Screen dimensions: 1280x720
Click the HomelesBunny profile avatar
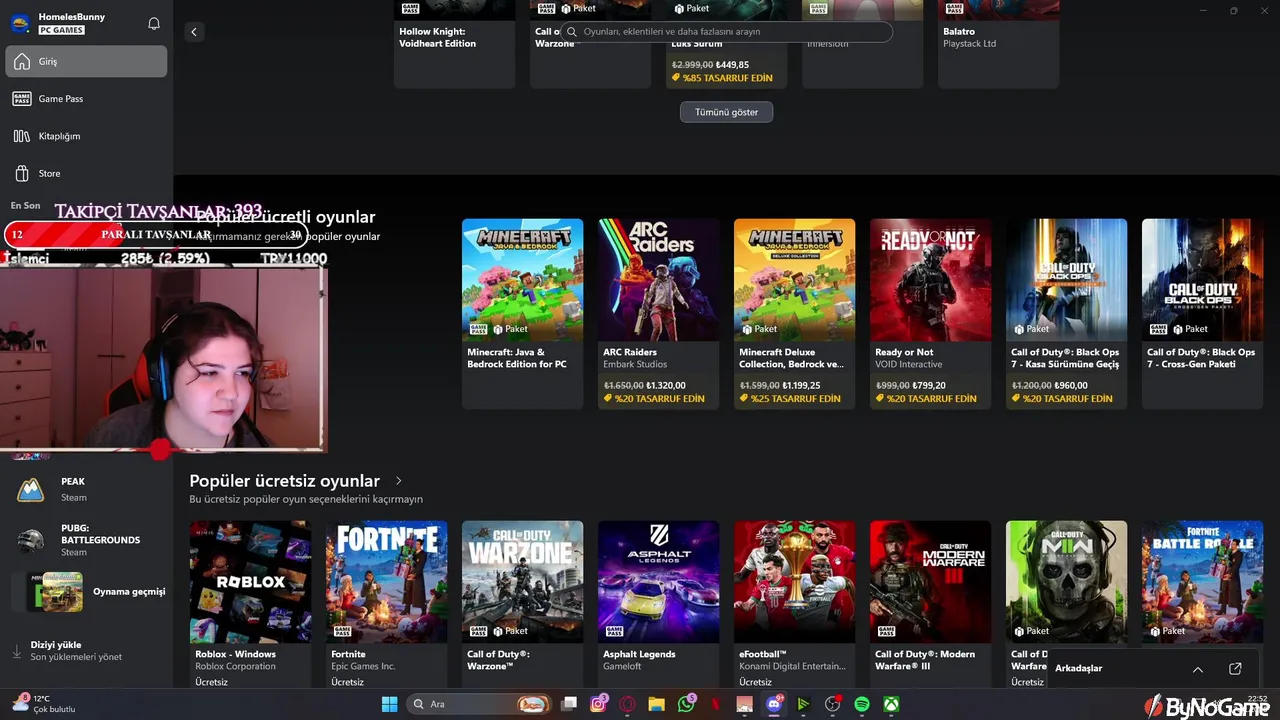(x=20, y=23)
